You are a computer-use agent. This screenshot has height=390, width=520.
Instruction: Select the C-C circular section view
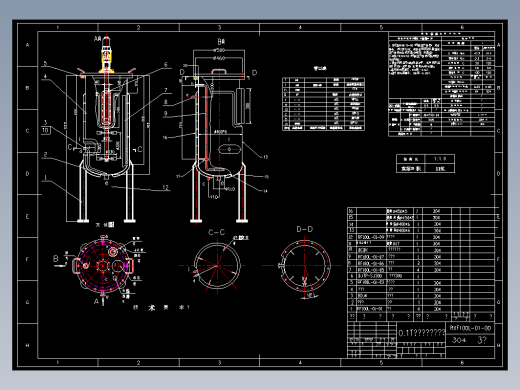(x=217, y=266)
